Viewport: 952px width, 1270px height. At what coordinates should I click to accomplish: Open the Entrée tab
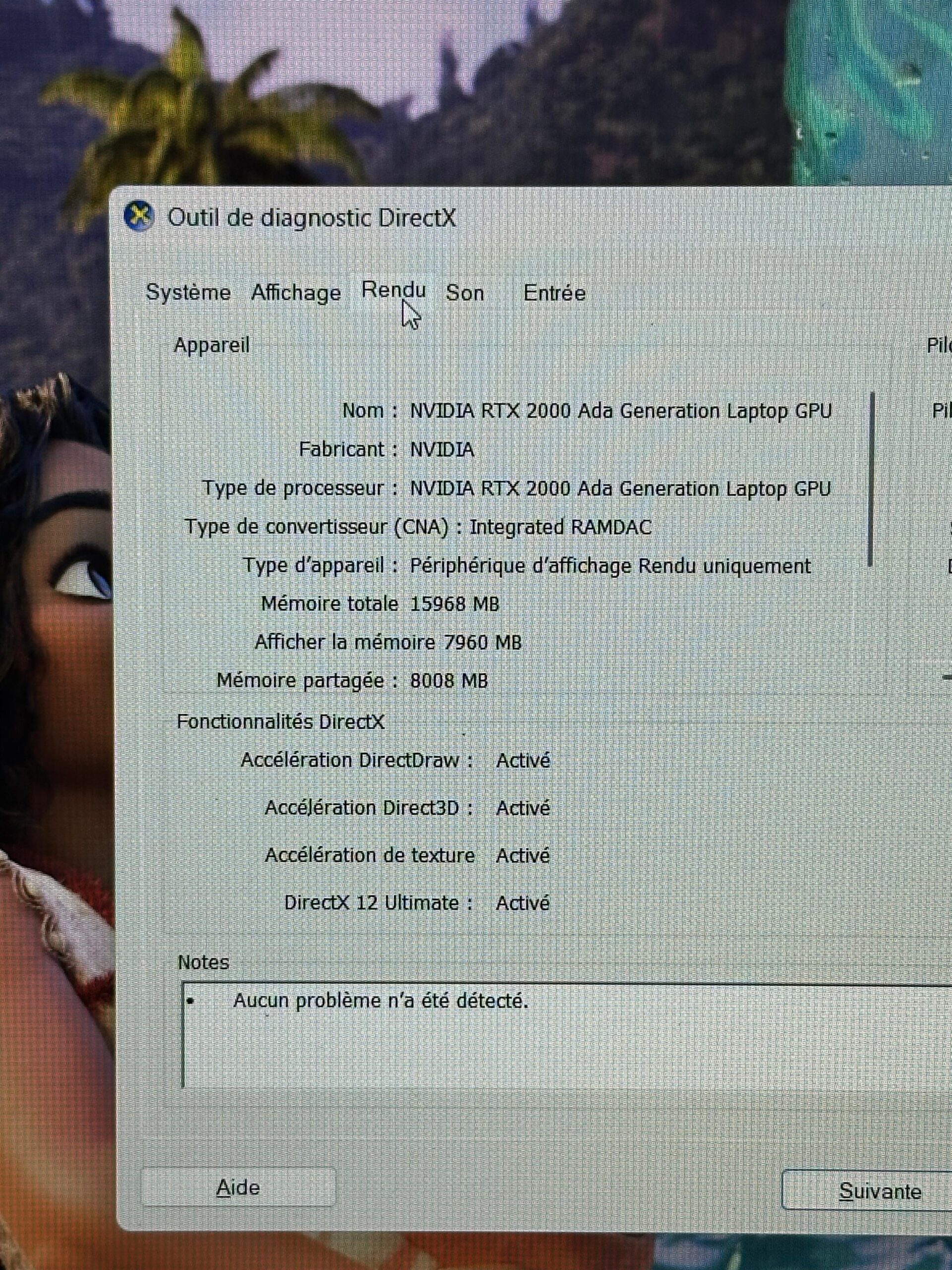[554, 293]
